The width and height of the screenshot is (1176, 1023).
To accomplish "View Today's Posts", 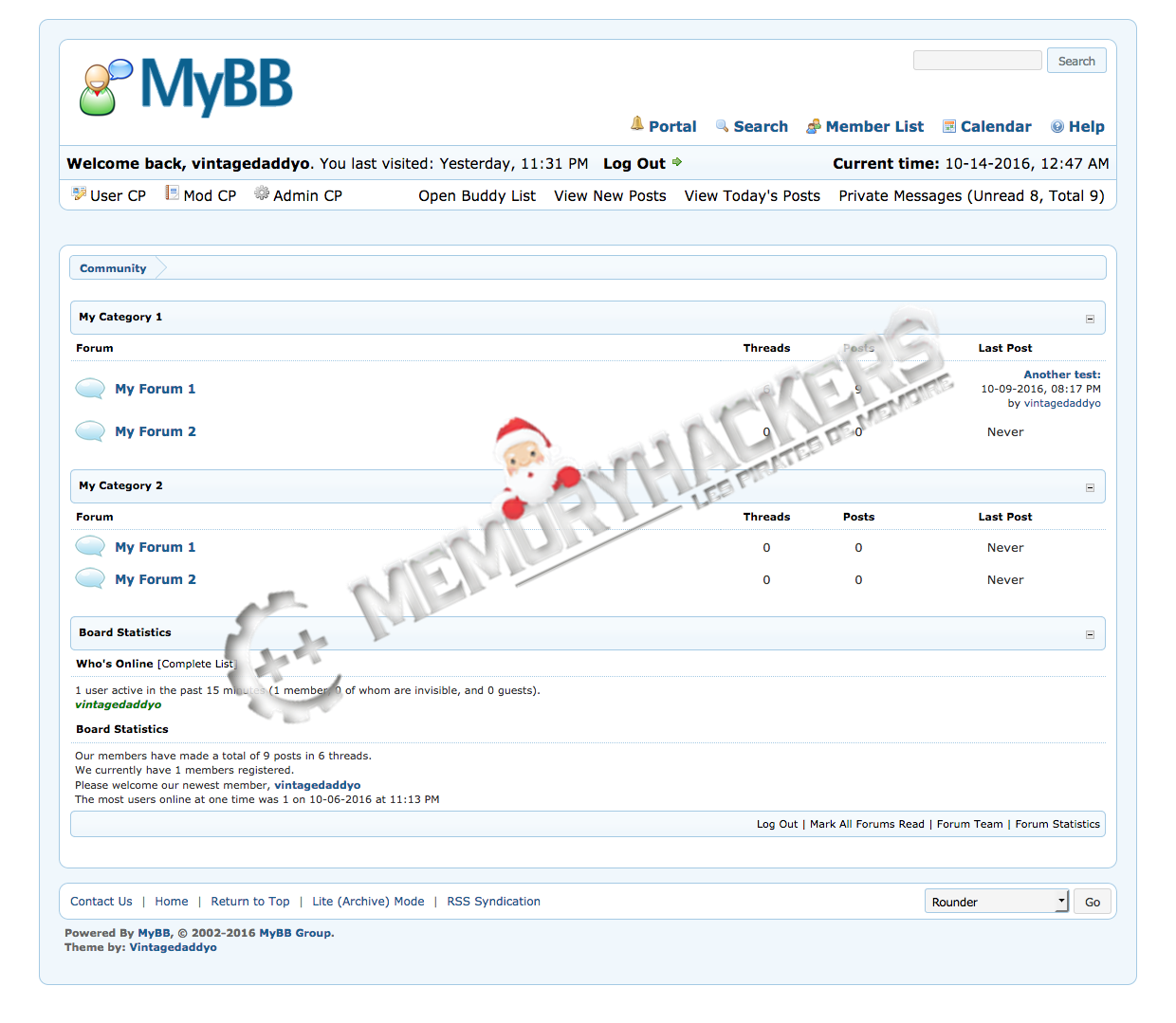I will tap(752, 195).
